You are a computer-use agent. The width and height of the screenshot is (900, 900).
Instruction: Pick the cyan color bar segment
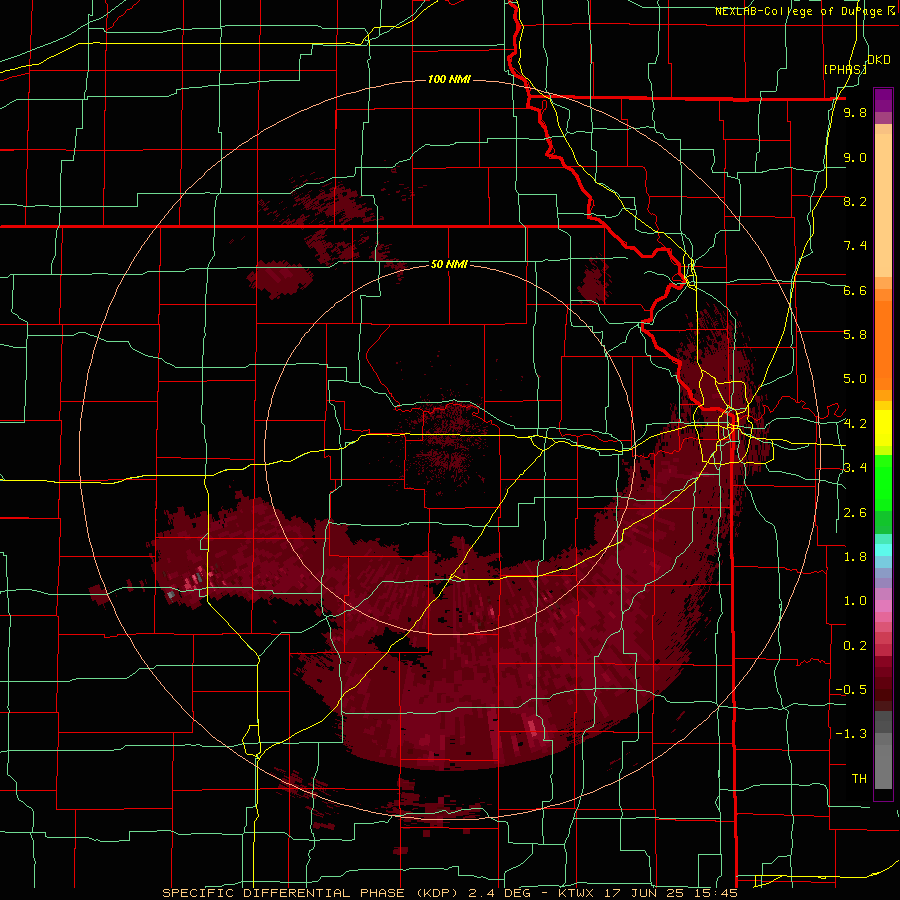click(x=883, y=550)
